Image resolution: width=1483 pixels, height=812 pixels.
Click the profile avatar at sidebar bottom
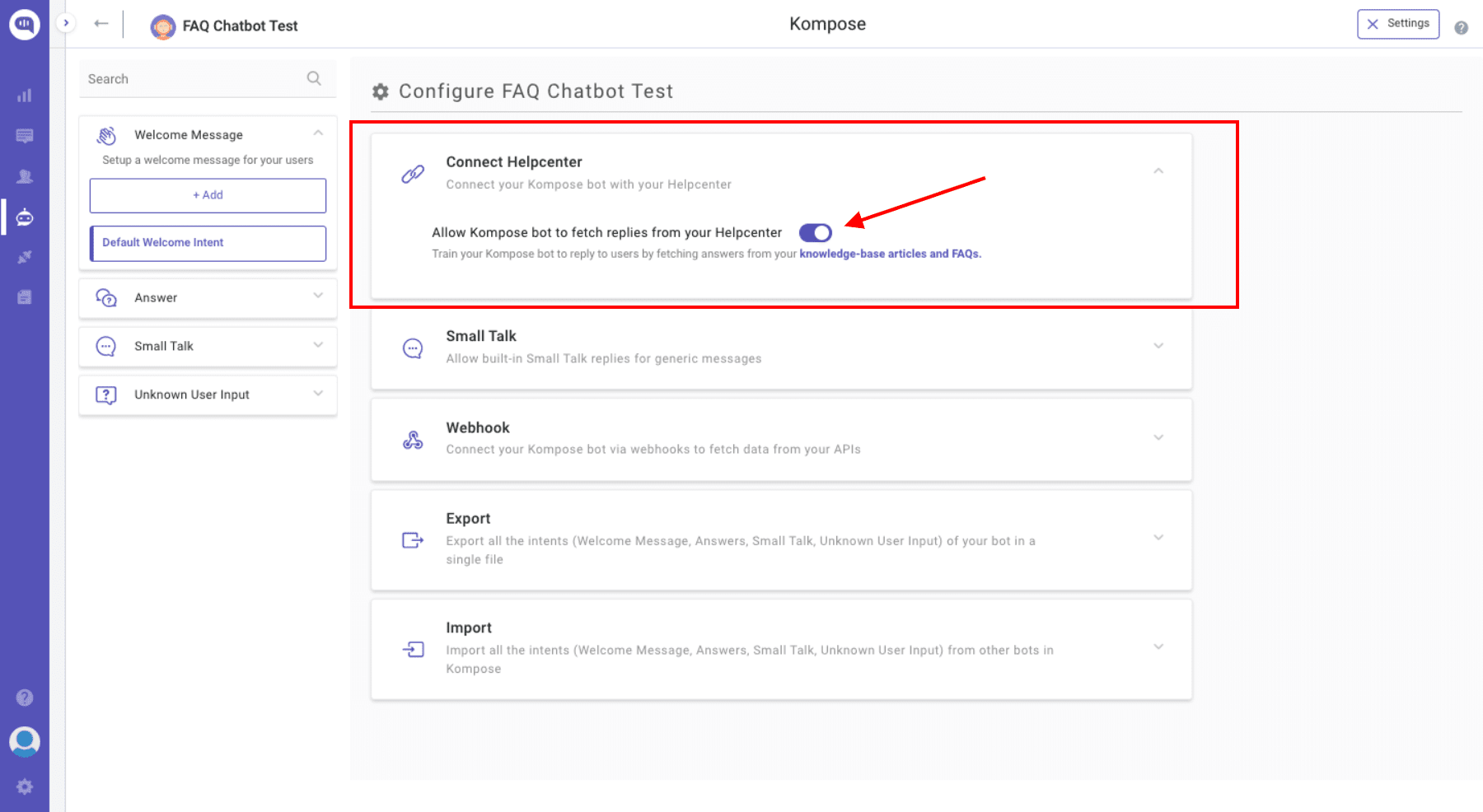point(25,742)
